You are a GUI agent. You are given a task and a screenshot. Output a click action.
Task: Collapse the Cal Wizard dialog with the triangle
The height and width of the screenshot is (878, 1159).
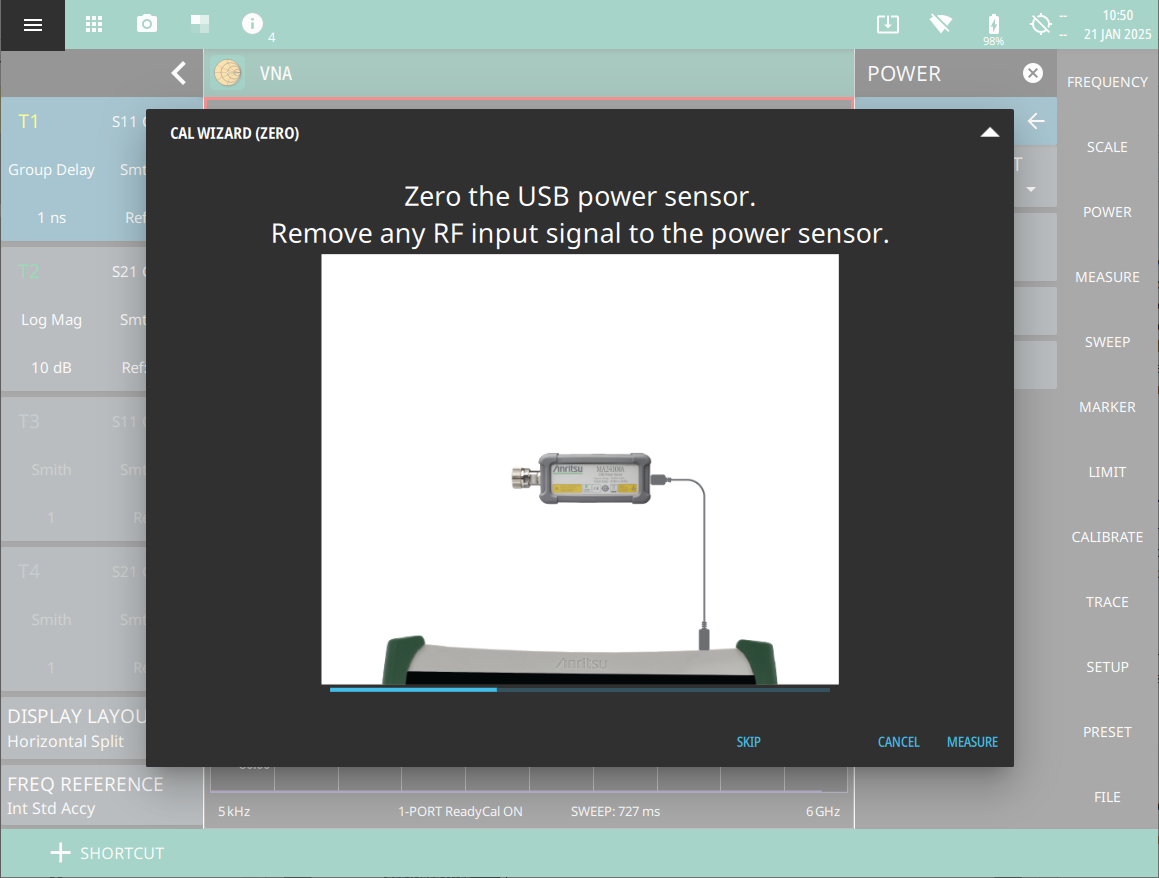click(x=989, y=132)
